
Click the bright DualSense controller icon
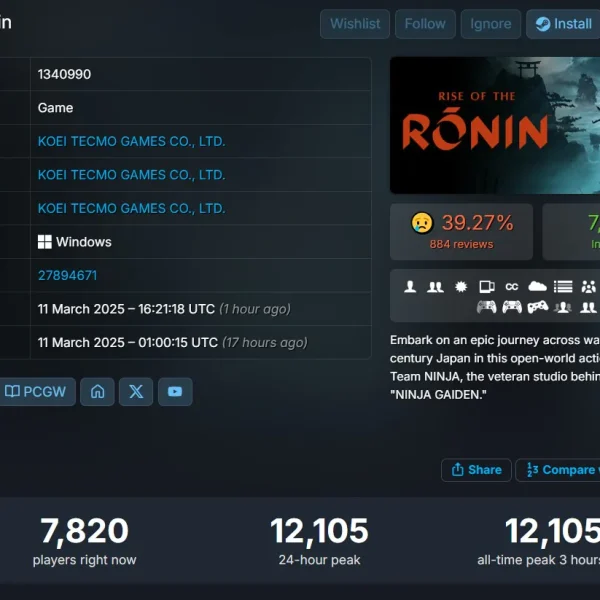click(512, 307)
